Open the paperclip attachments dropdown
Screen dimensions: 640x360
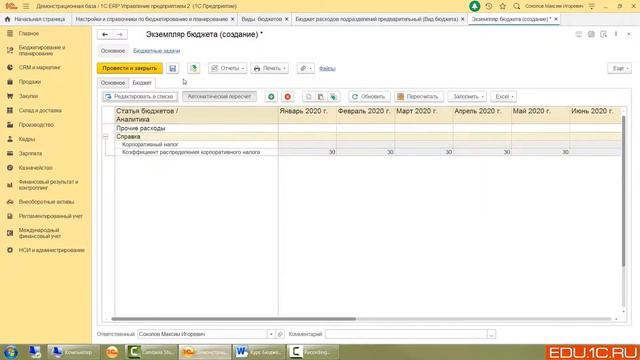(x=305, y=68)
